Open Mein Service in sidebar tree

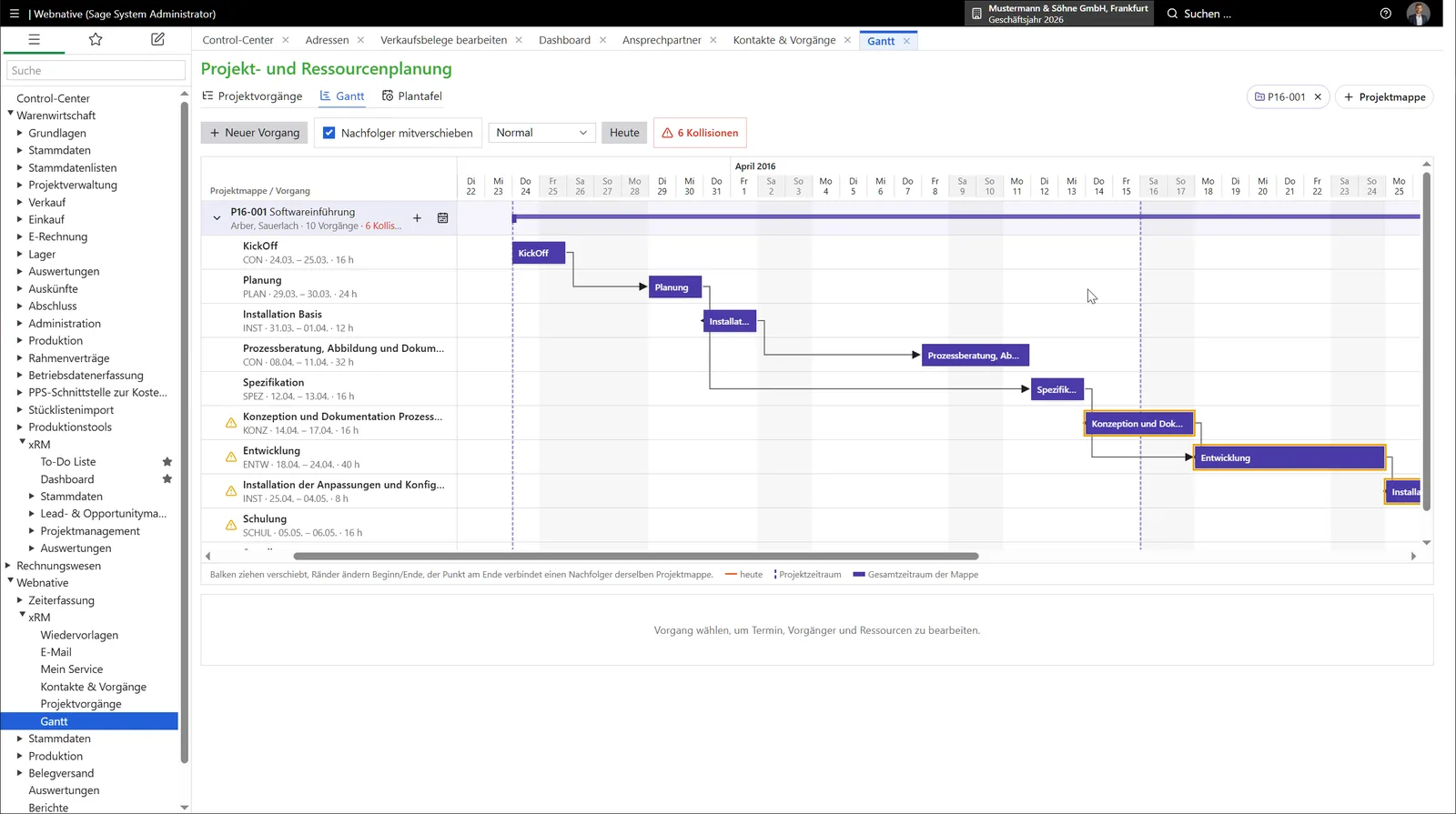click(72, 669)
